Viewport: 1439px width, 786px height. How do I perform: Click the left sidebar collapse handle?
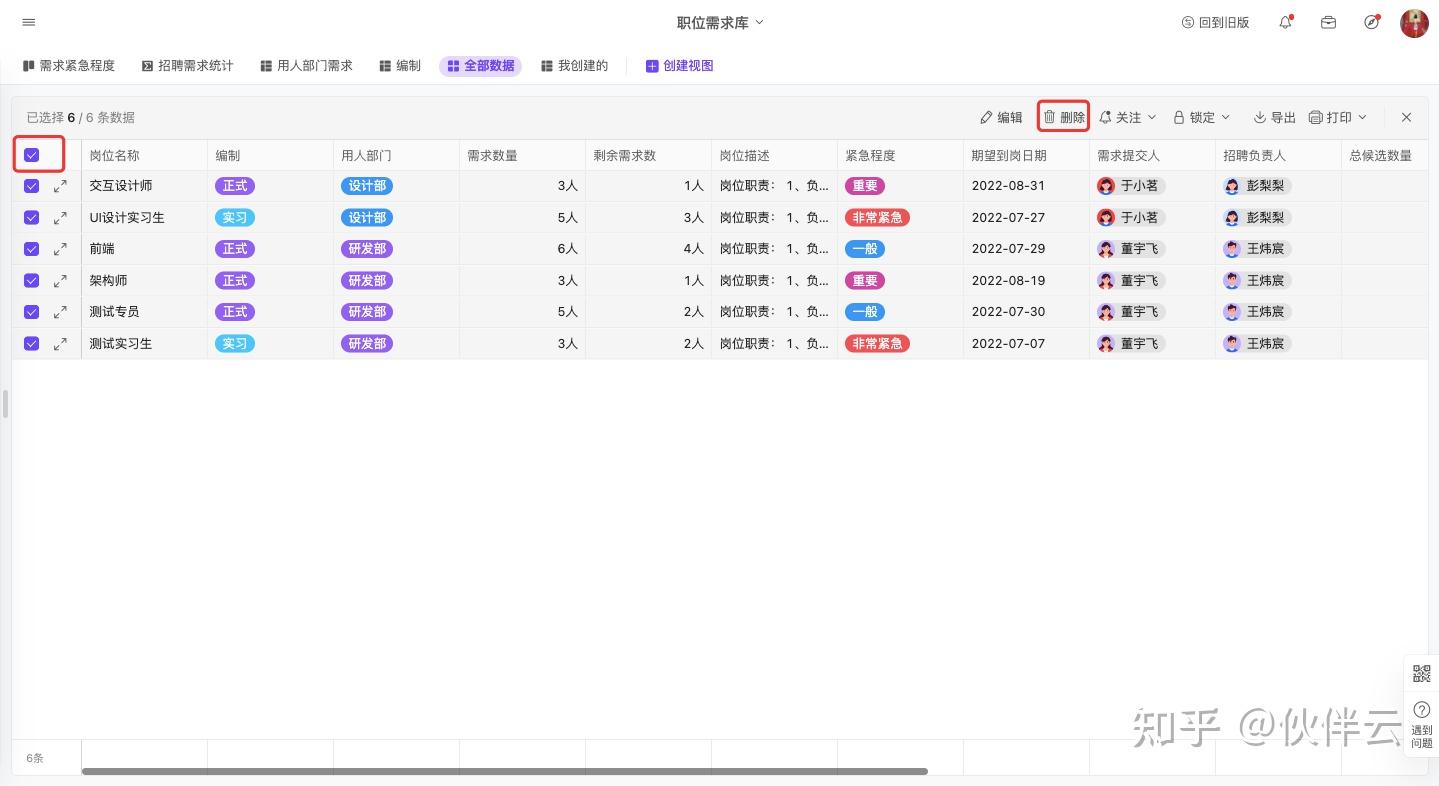pyautogui.click(x=5, y=404)
